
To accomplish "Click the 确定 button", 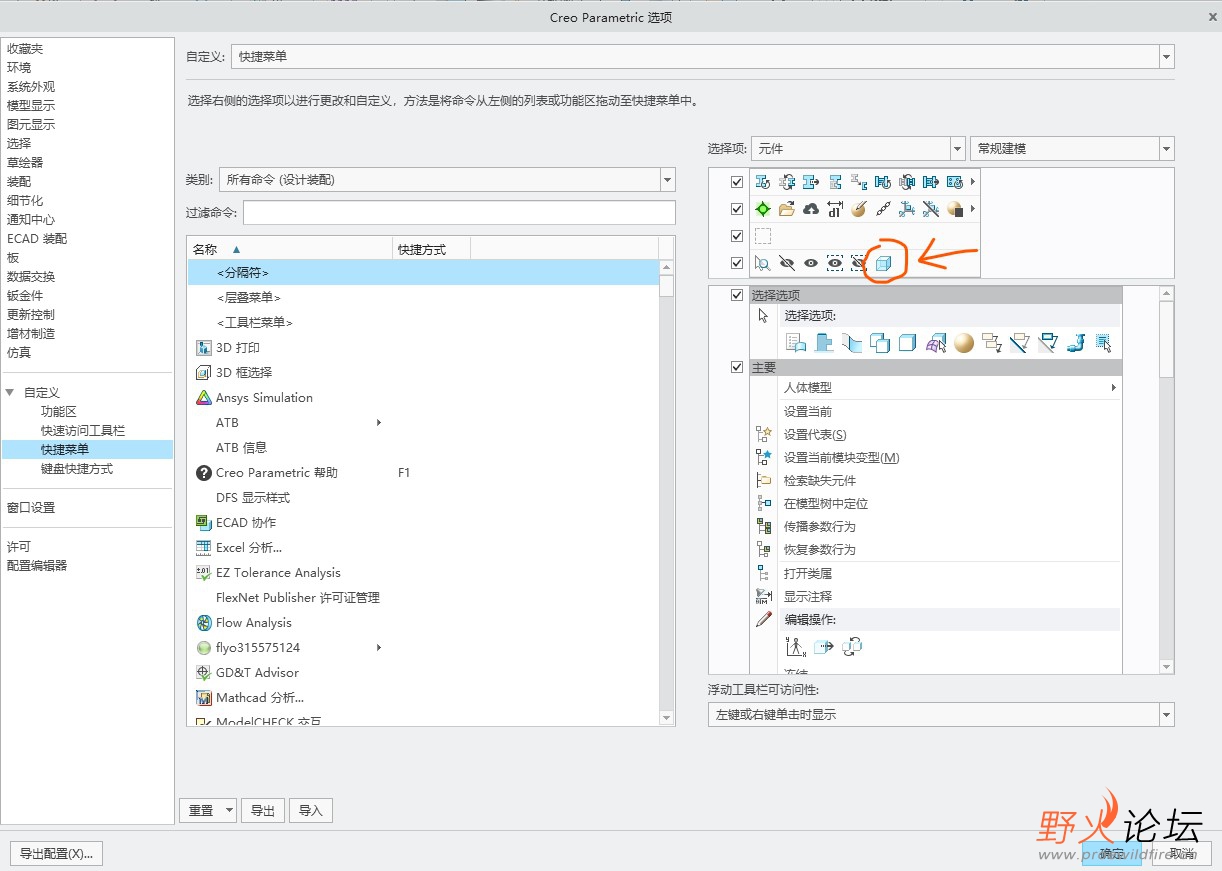I will (x=1112, y=854).
